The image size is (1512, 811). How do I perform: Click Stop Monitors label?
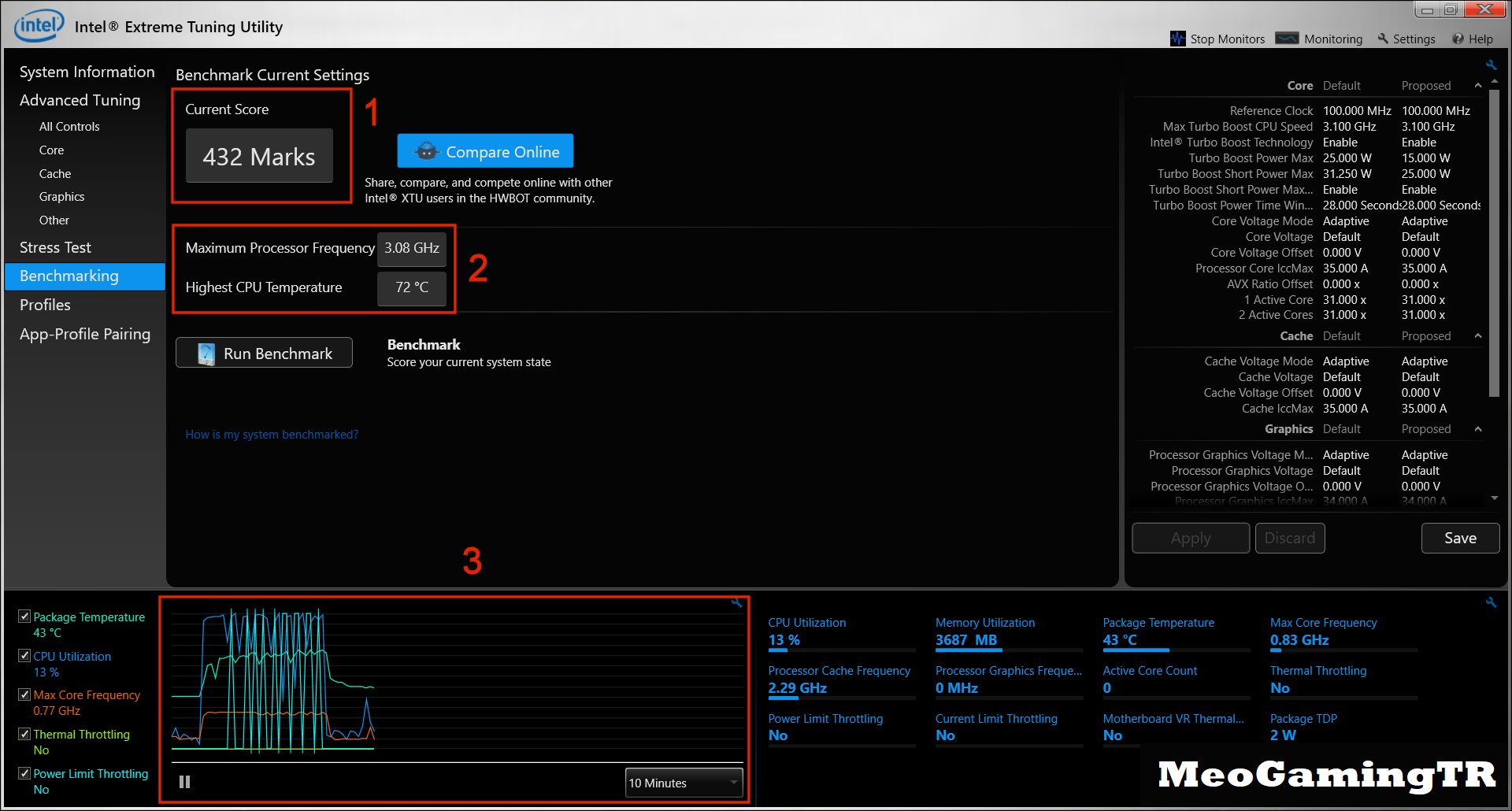[x=1227, y=39]
